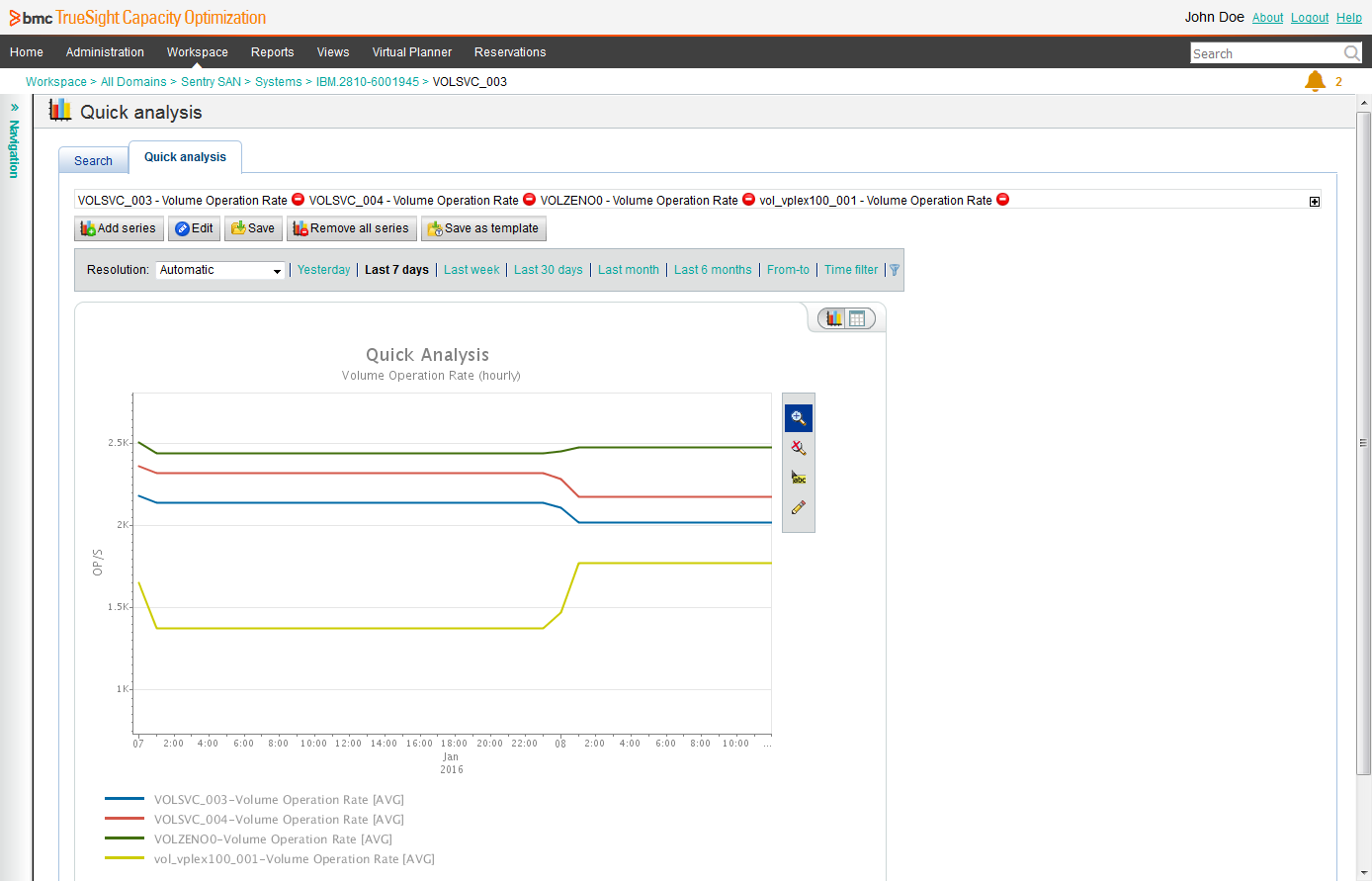1372x881 pixels.
Task: Click the right splitter handle grip
Action: (1363, 443)
